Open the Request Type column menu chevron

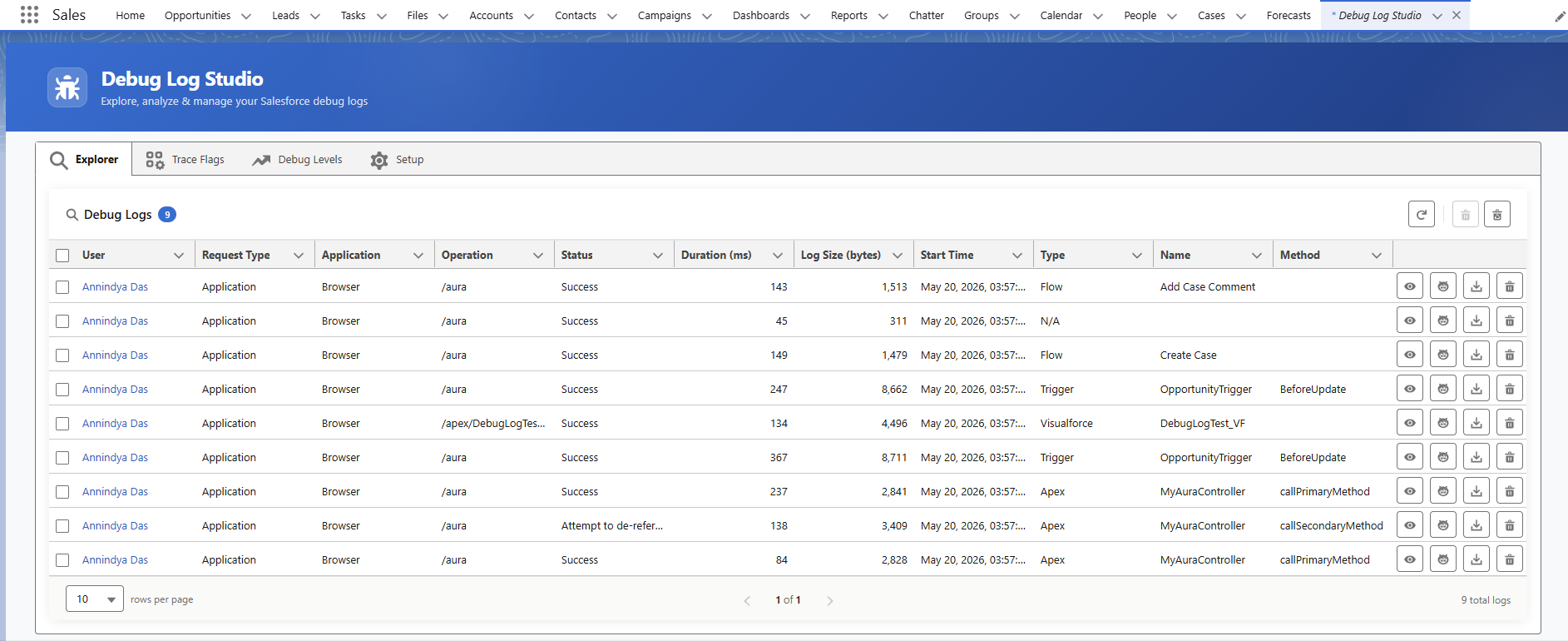coord(299,256)
